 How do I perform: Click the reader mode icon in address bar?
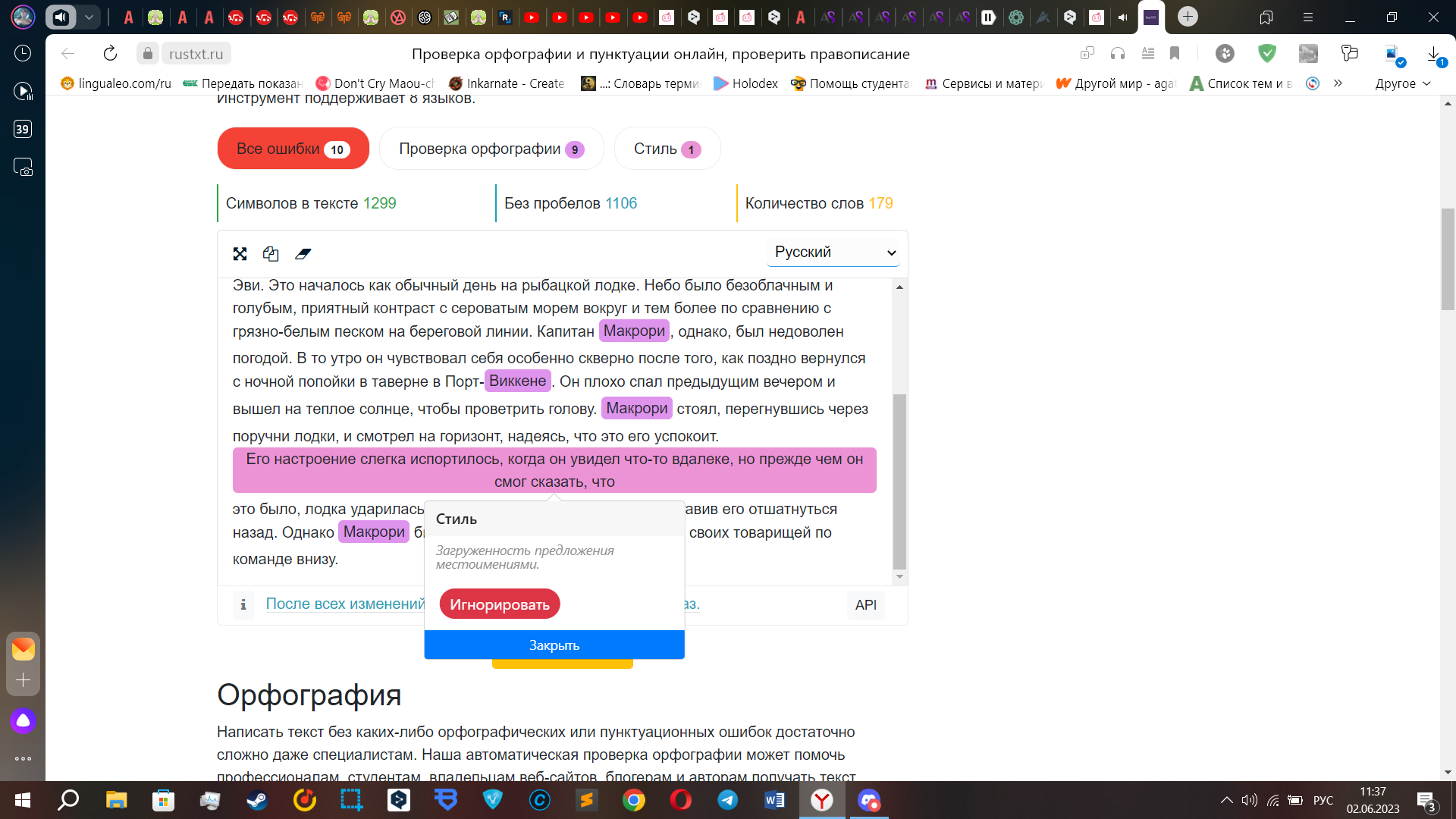tap(1148, 53)
